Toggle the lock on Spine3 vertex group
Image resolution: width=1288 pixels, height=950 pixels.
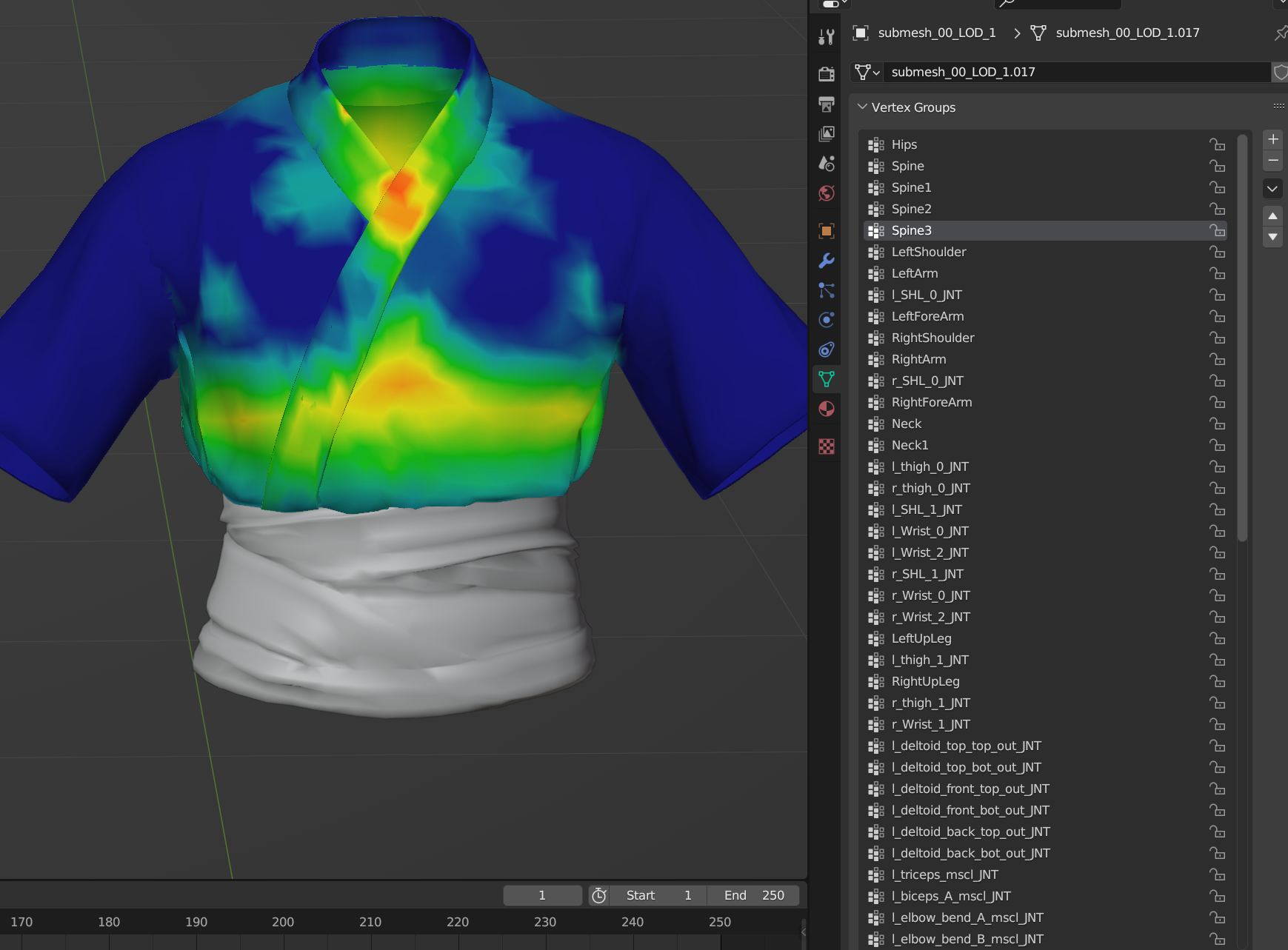click(1217, 230)
